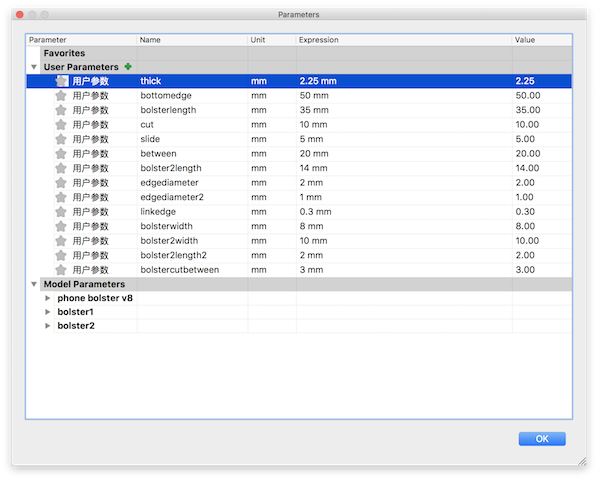This screenshot has height=480, width=598.
Task: Select the bolster1 label
Action: 75,312
